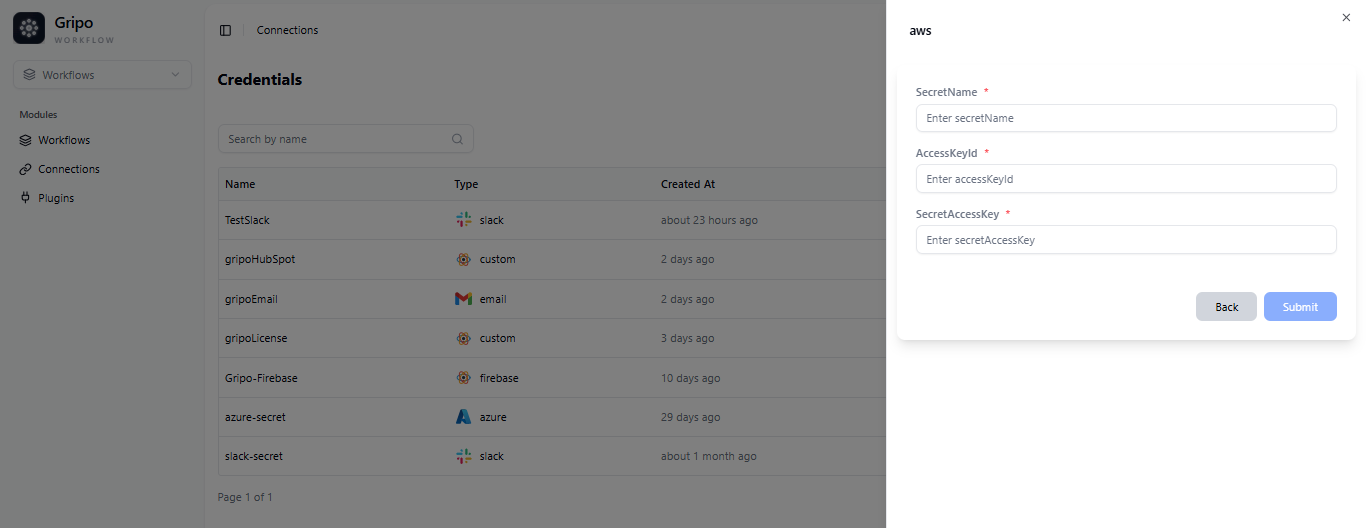Click the custom icon in gripoLicense row

pyautogui.click(x=463, y=338)
